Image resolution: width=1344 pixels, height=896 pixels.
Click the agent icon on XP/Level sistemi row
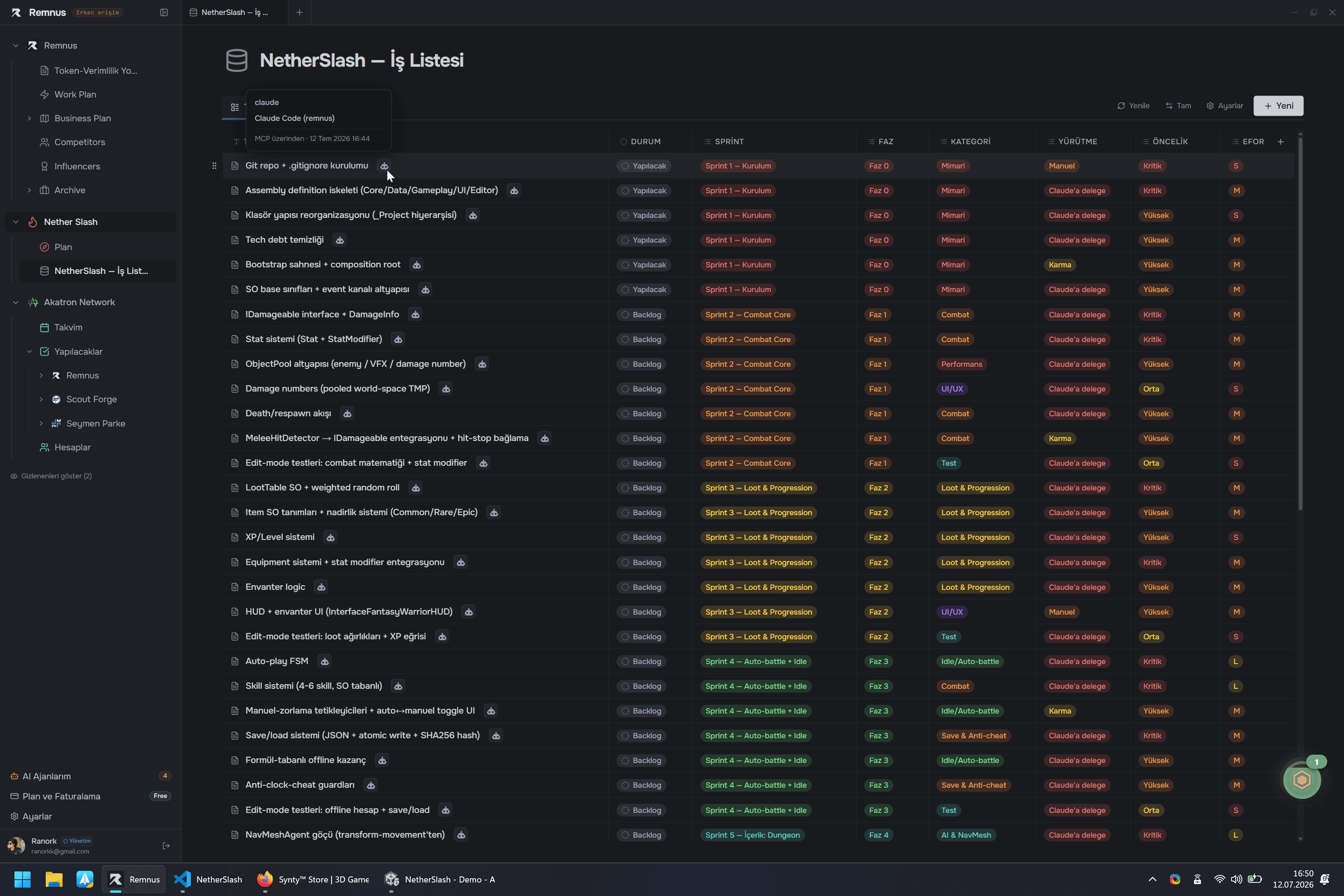330,537
